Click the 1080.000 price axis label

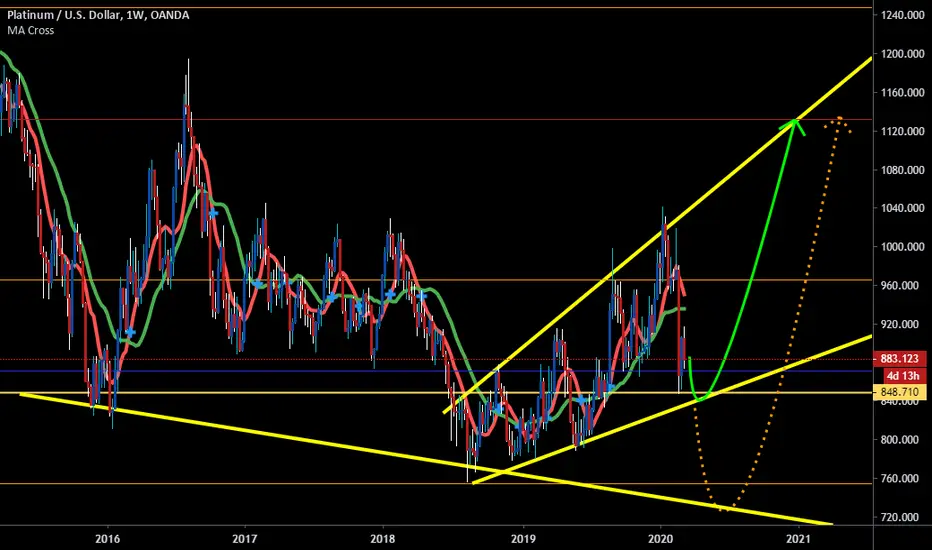click(903, 170)
